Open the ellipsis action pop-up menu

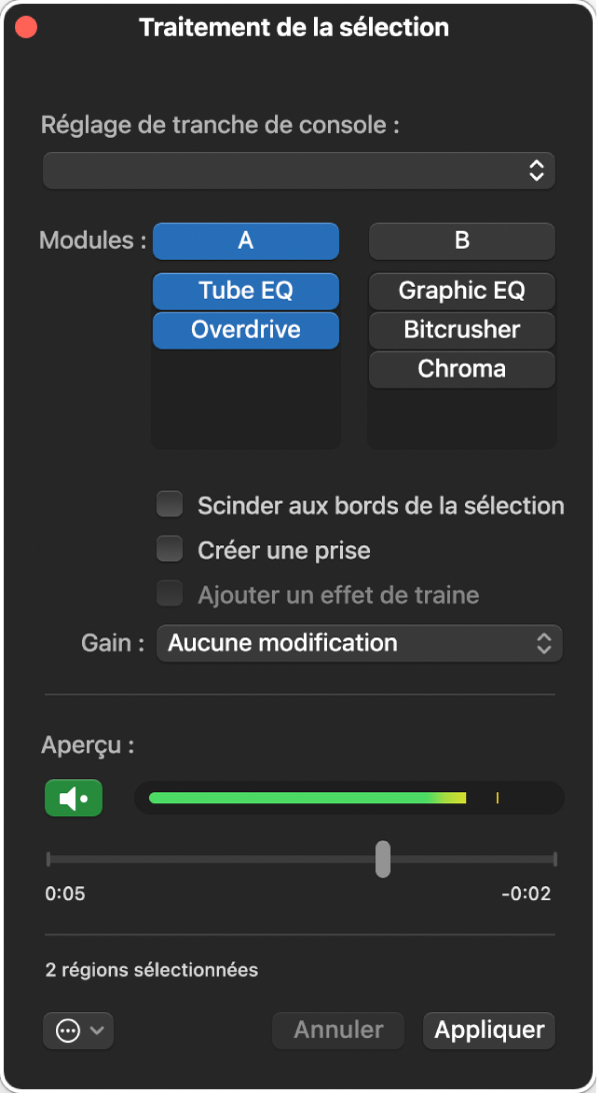(77, 1031)
